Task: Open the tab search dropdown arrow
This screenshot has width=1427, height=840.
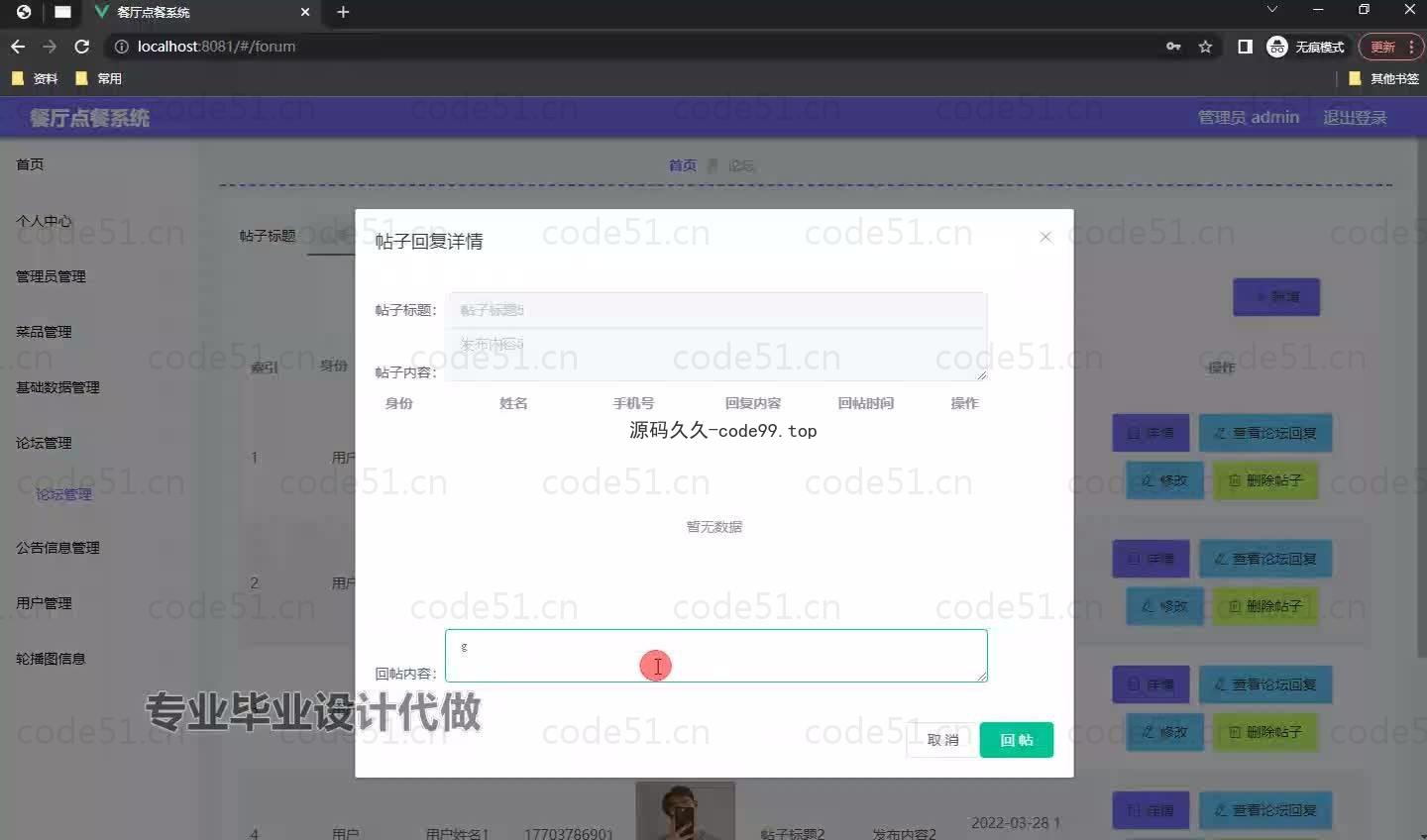Action: [x=1272, y=10]
